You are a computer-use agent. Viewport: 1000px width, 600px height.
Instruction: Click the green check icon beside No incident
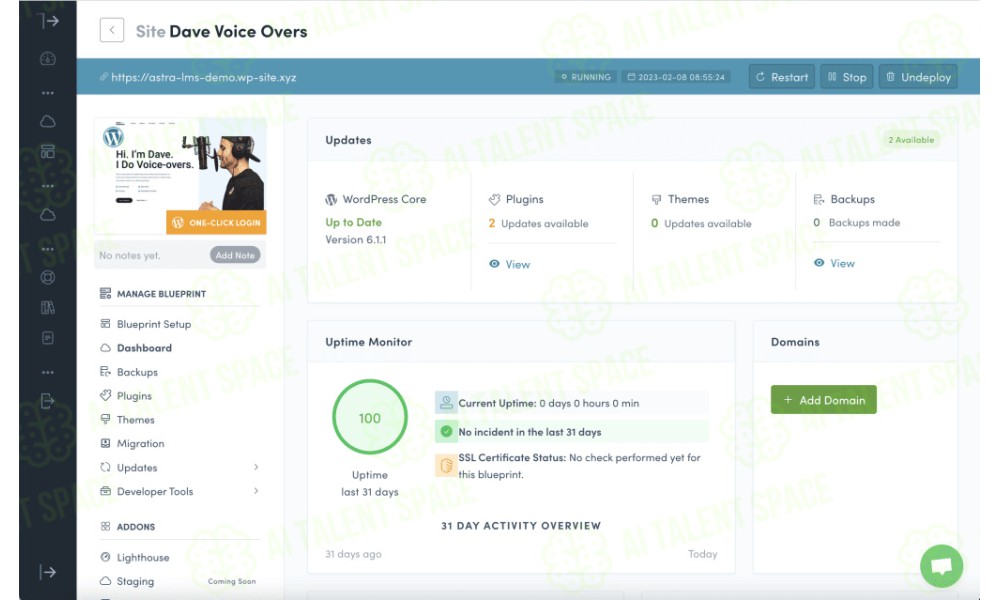pos(446,432)
